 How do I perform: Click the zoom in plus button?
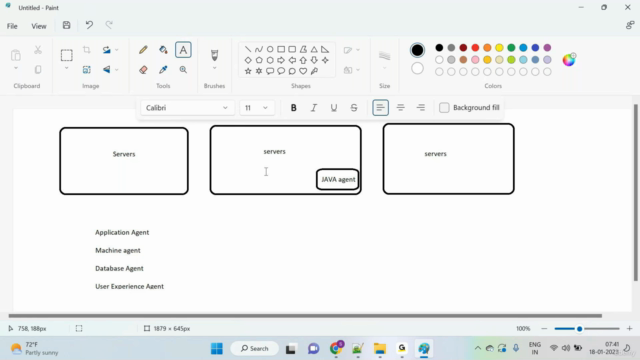click(629, 329)
